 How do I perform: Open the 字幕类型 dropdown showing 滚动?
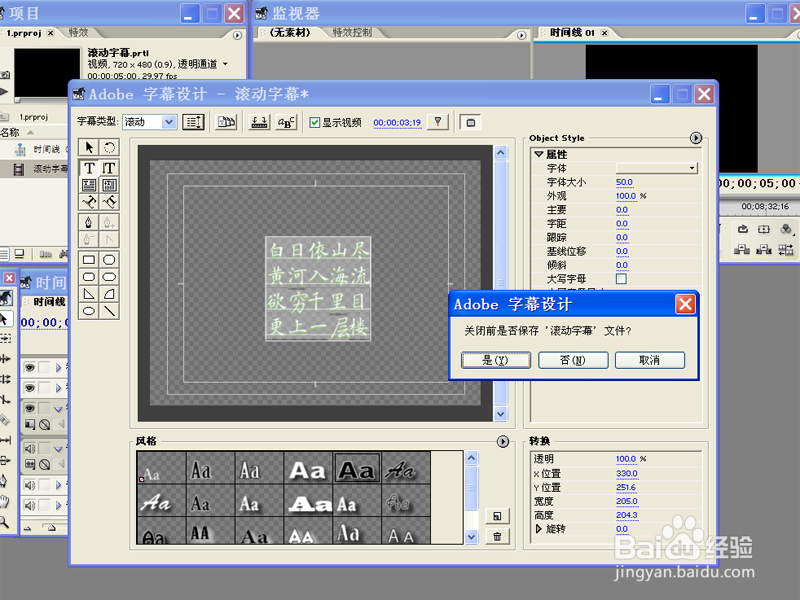click(x=150, y=122)
